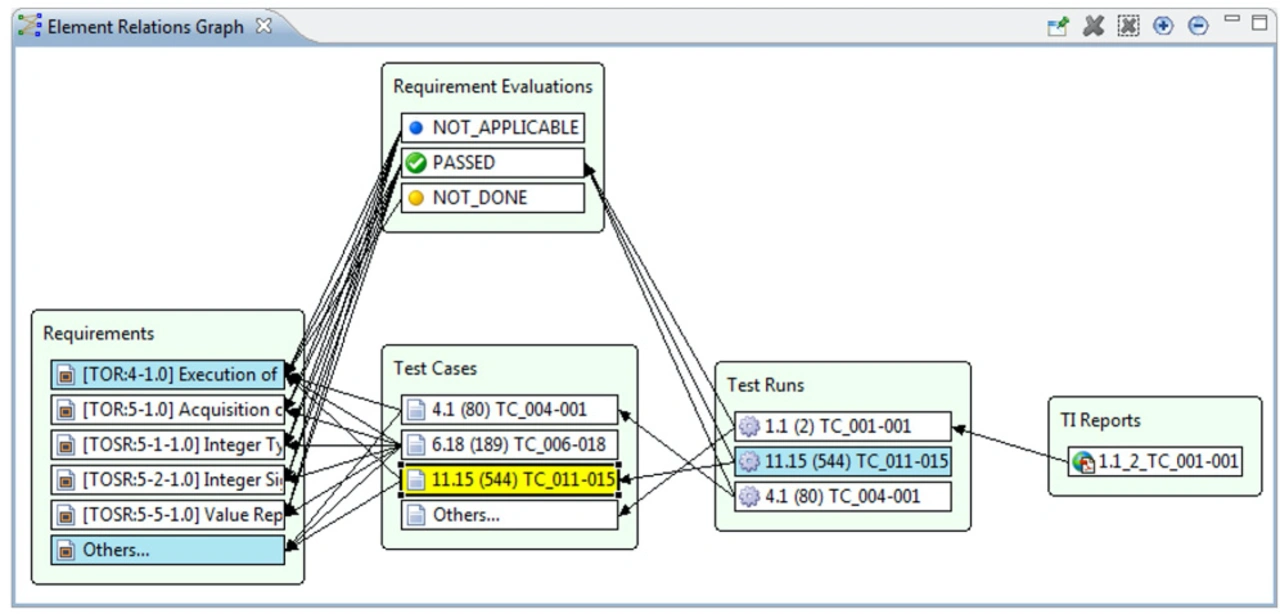Click the gray X remove icon
The image size is (1280, 614).
(x=1093, y=27)
